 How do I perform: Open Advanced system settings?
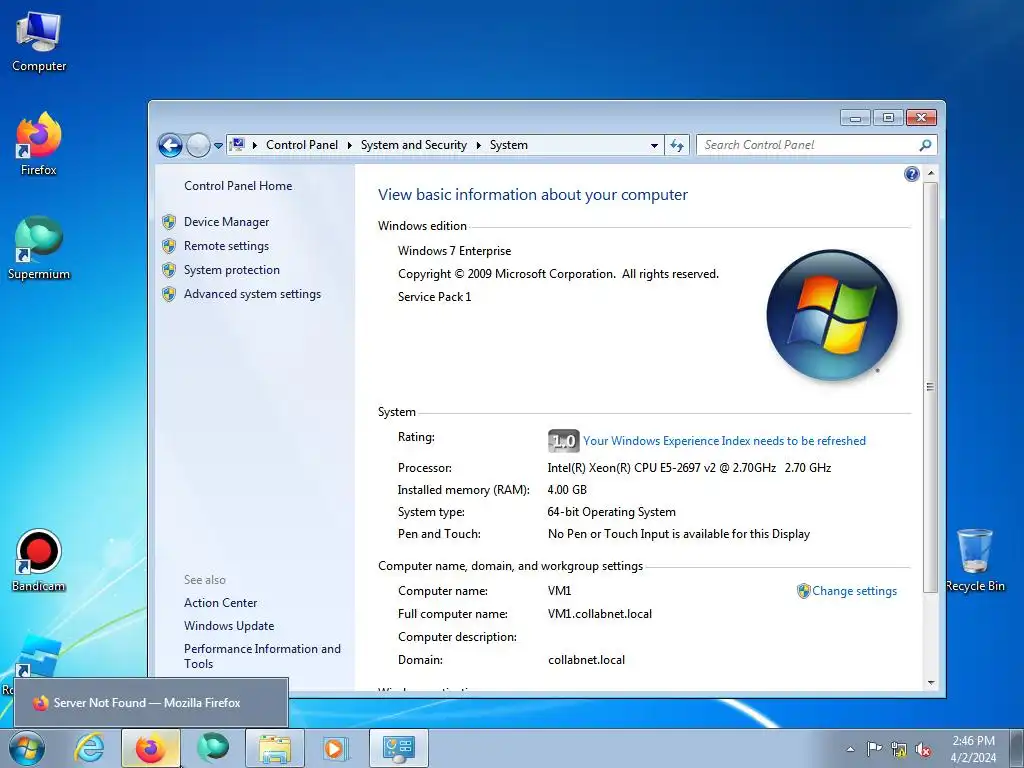252,295
